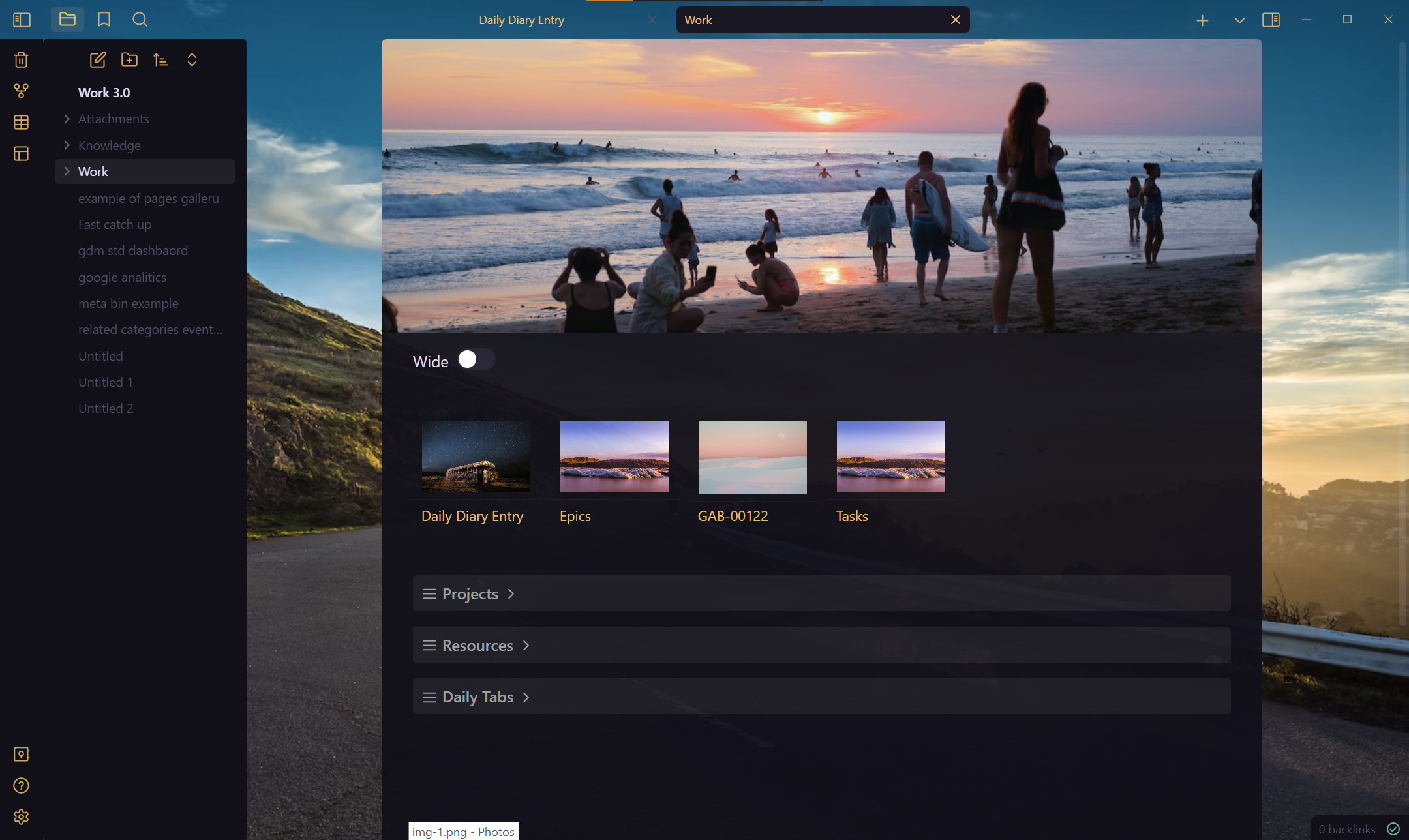Collapse the left sidebar toggle
This screenshot has height=840, width=1409.
(x=22, y=20)
